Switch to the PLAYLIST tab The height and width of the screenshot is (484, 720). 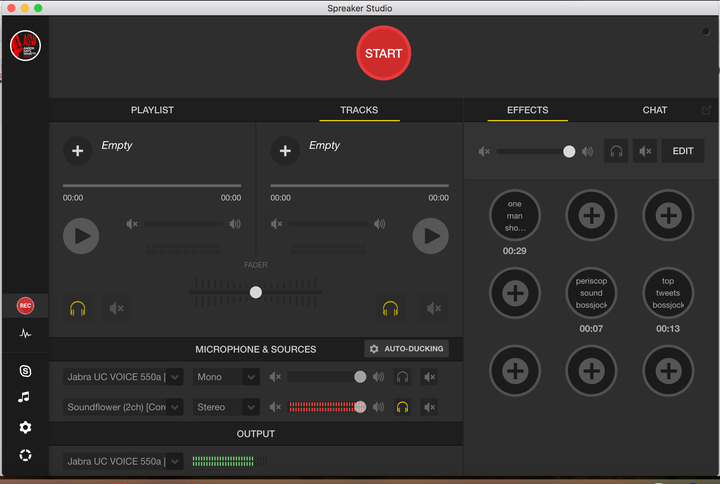tap(152, 110)
